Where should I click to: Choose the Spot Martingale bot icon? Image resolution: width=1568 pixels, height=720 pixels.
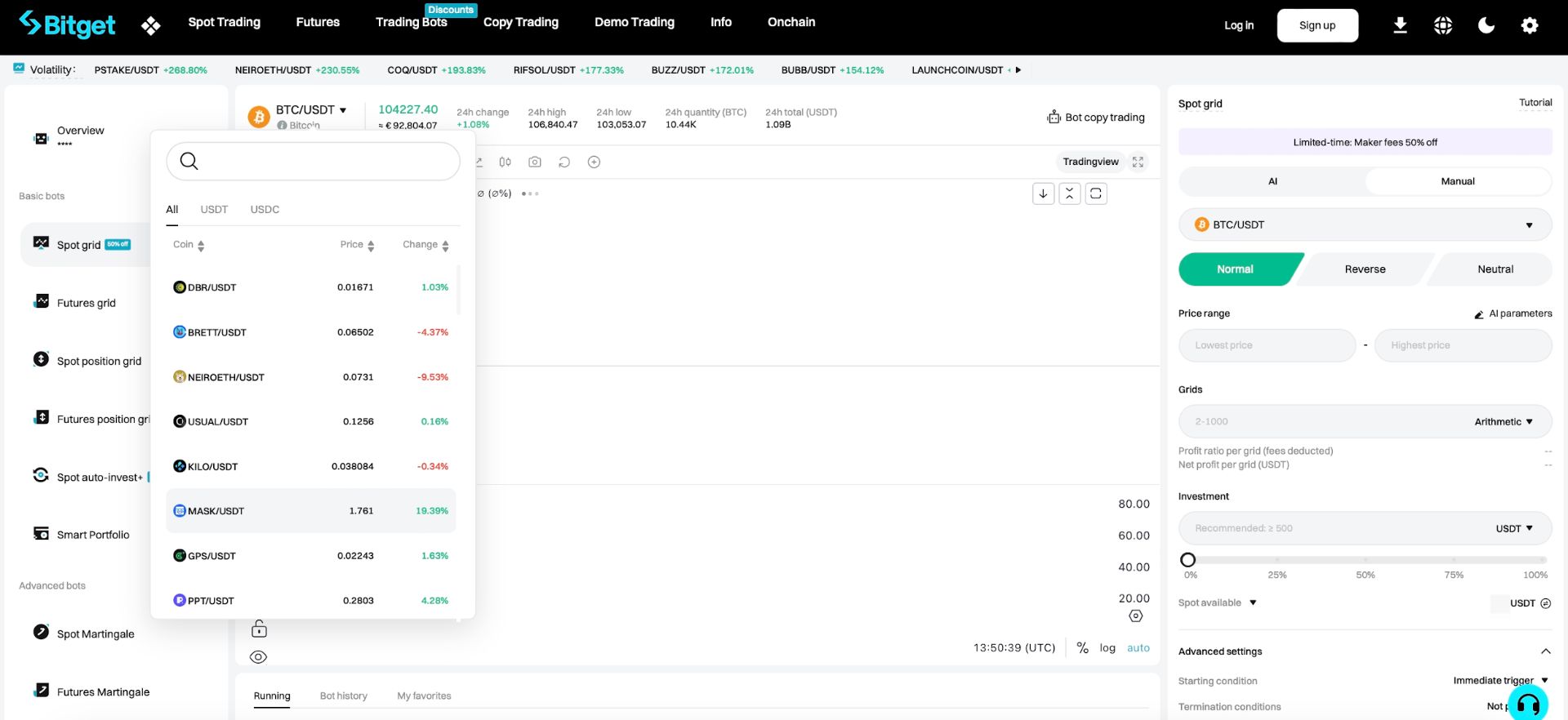pyautogui.click(x=41, y=632)
